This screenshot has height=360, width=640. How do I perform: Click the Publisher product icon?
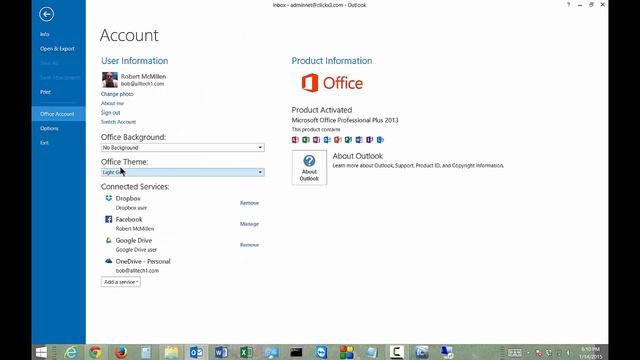click(348, 140)
